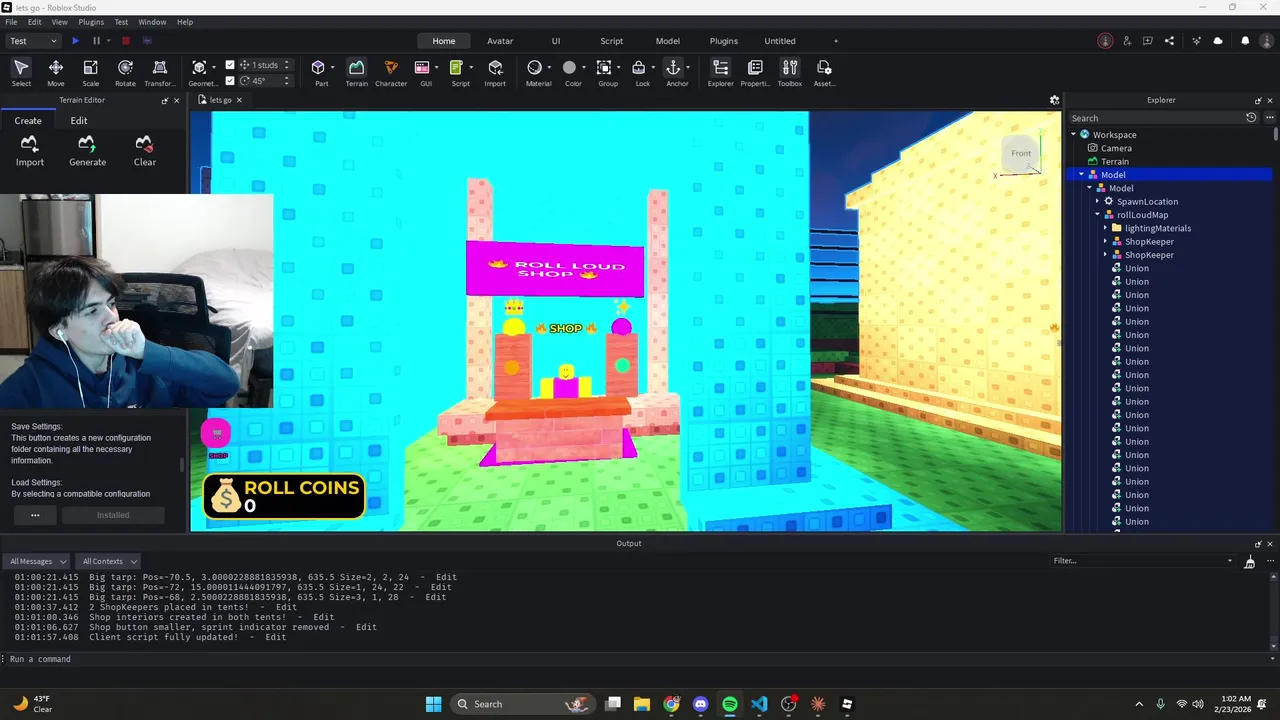Viewport: 1280px width, 720px height.
Task: Click the ellipsis button beside Installed
Action: tap(35, 515)
